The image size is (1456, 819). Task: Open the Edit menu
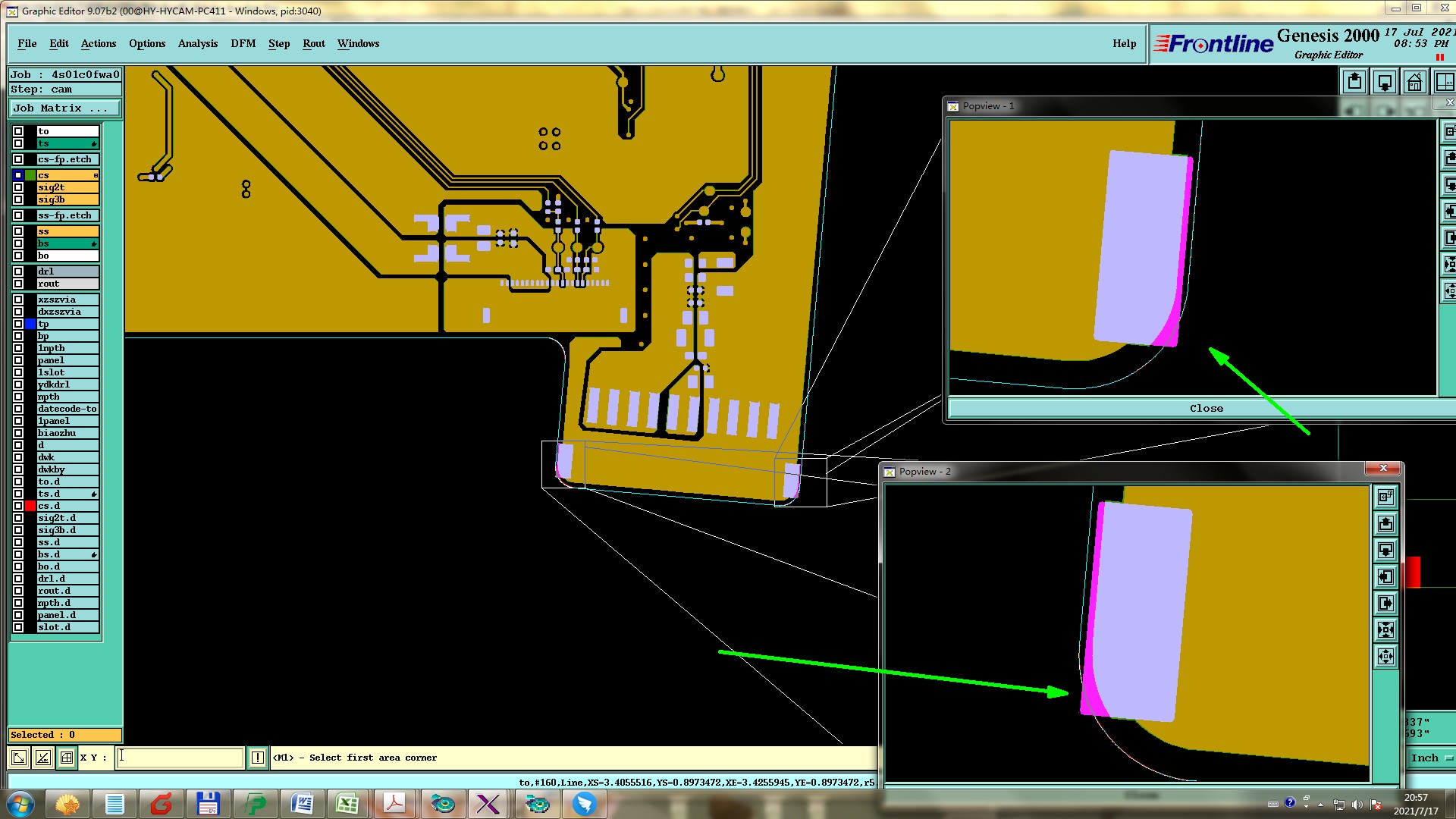(x=59, y=44)
